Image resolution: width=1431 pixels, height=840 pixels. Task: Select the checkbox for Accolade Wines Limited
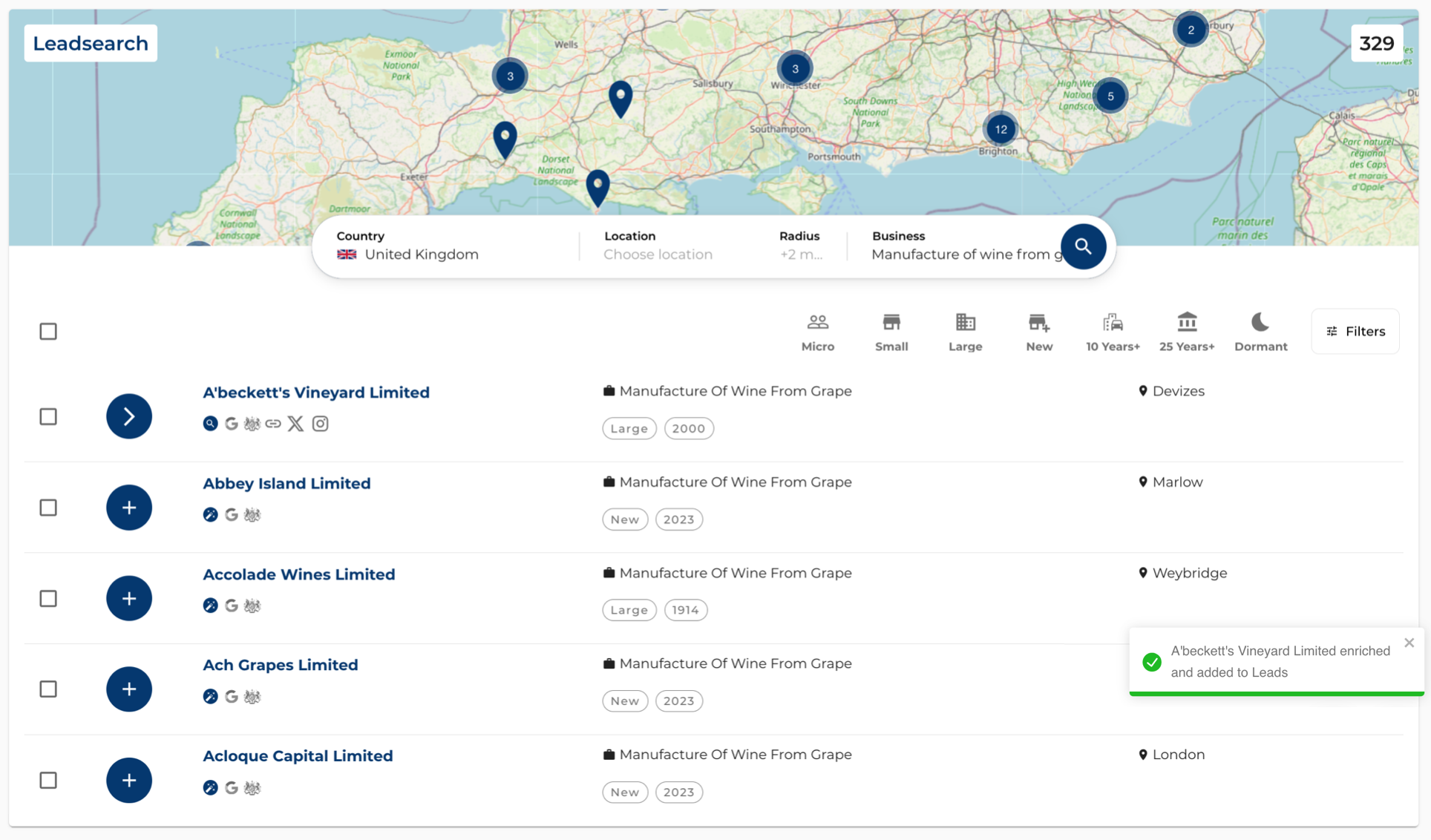pyautogui.click(x=48, y=598)
